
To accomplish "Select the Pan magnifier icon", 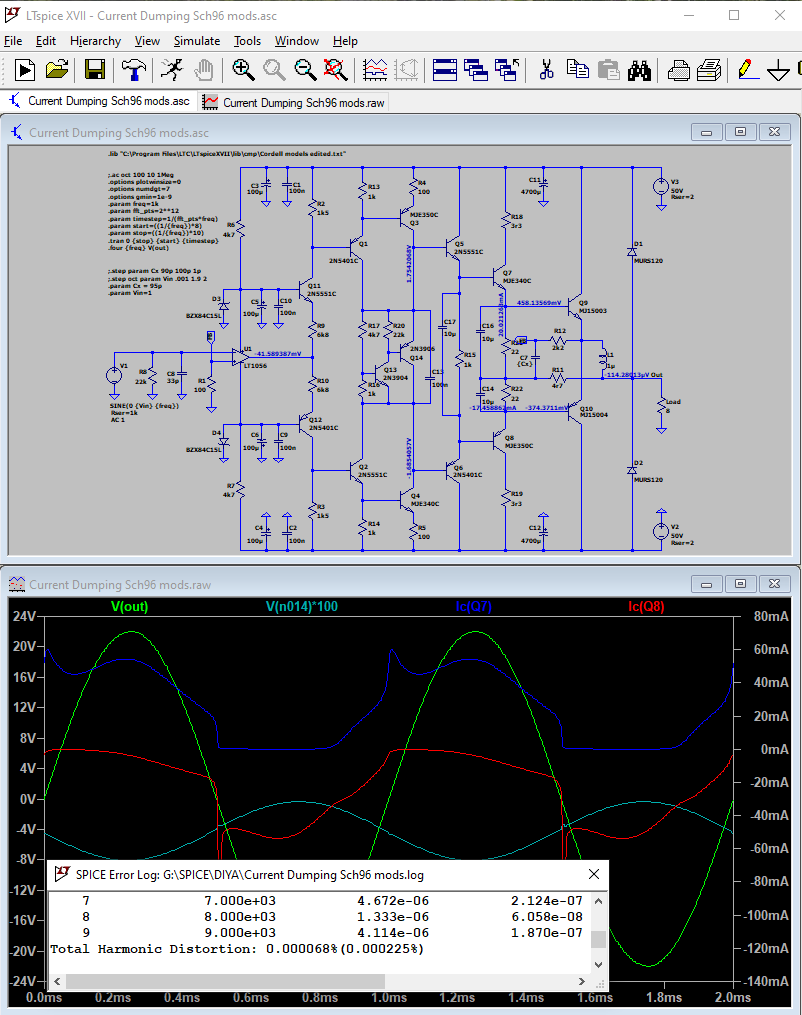I will click(x=274, y=70).
